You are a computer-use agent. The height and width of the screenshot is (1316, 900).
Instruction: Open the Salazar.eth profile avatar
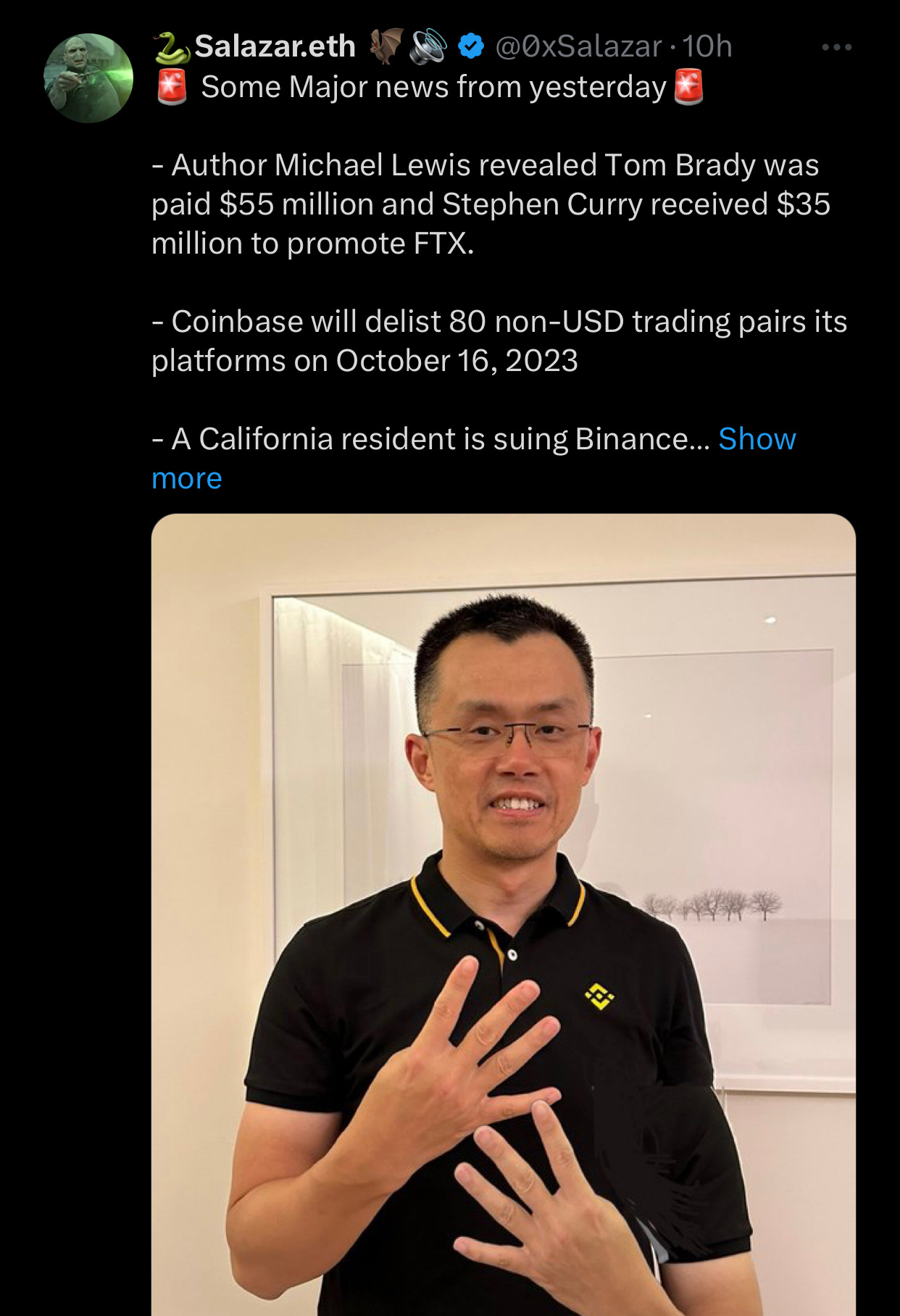(88, 78)
